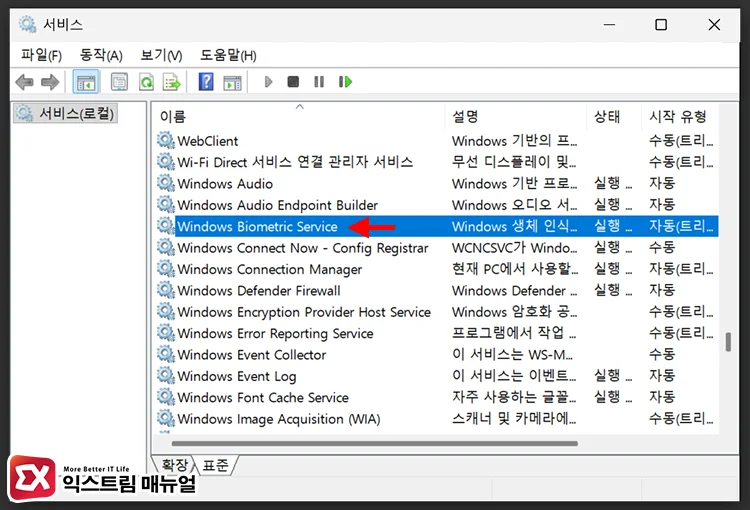Click the Restart Service icon

coord(345,82)
